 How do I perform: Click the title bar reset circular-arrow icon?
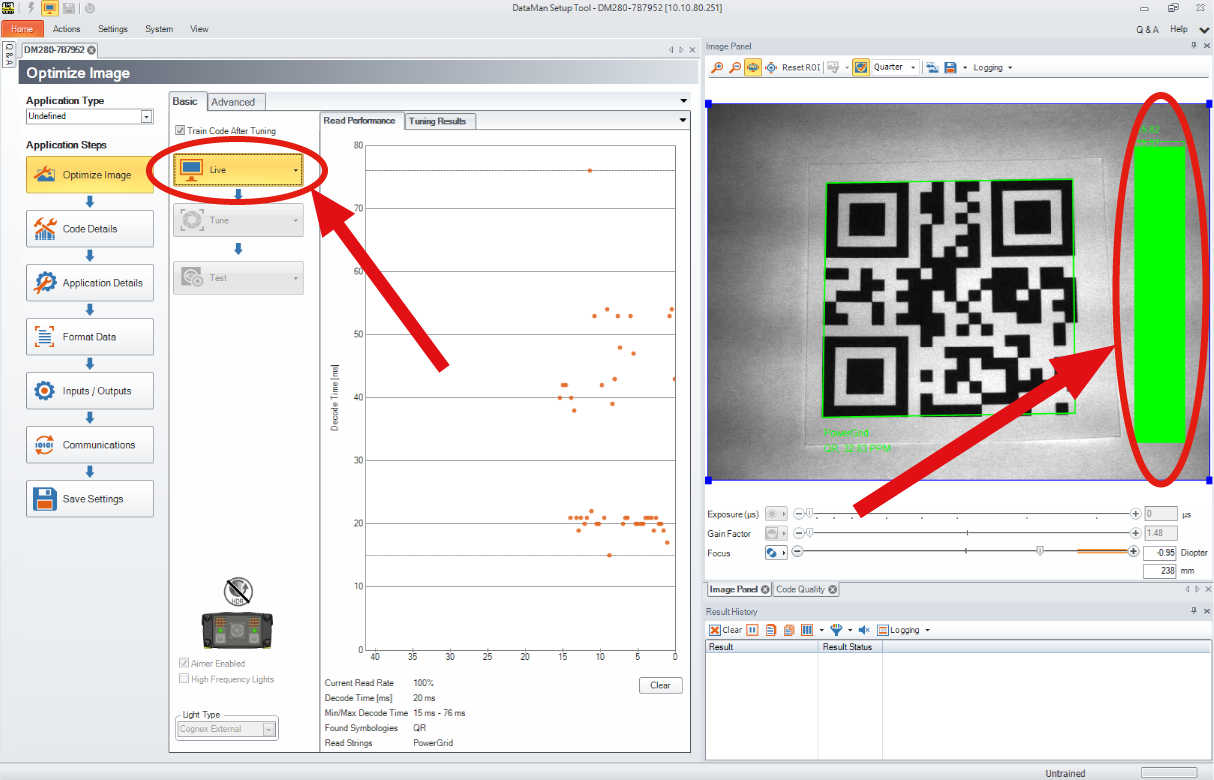coord(89,8)
